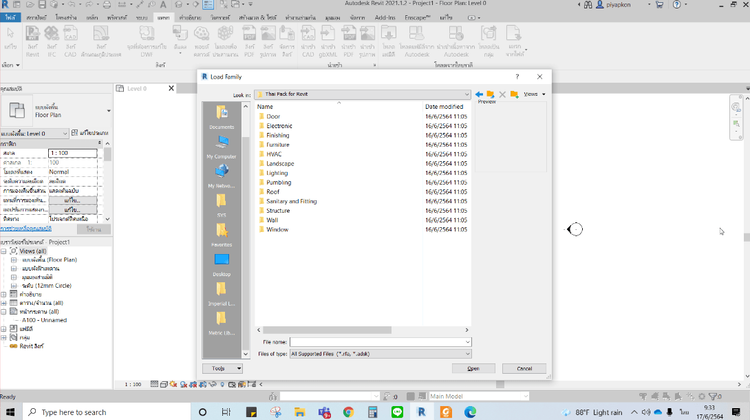
Task: Open the Floor Plan type selector dropdown
Action: click(x=109, y=111)
